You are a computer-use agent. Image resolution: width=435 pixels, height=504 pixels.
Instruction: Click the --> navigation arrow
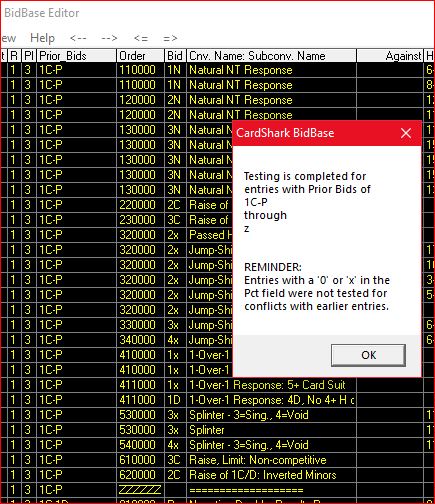tap(109, 38)
